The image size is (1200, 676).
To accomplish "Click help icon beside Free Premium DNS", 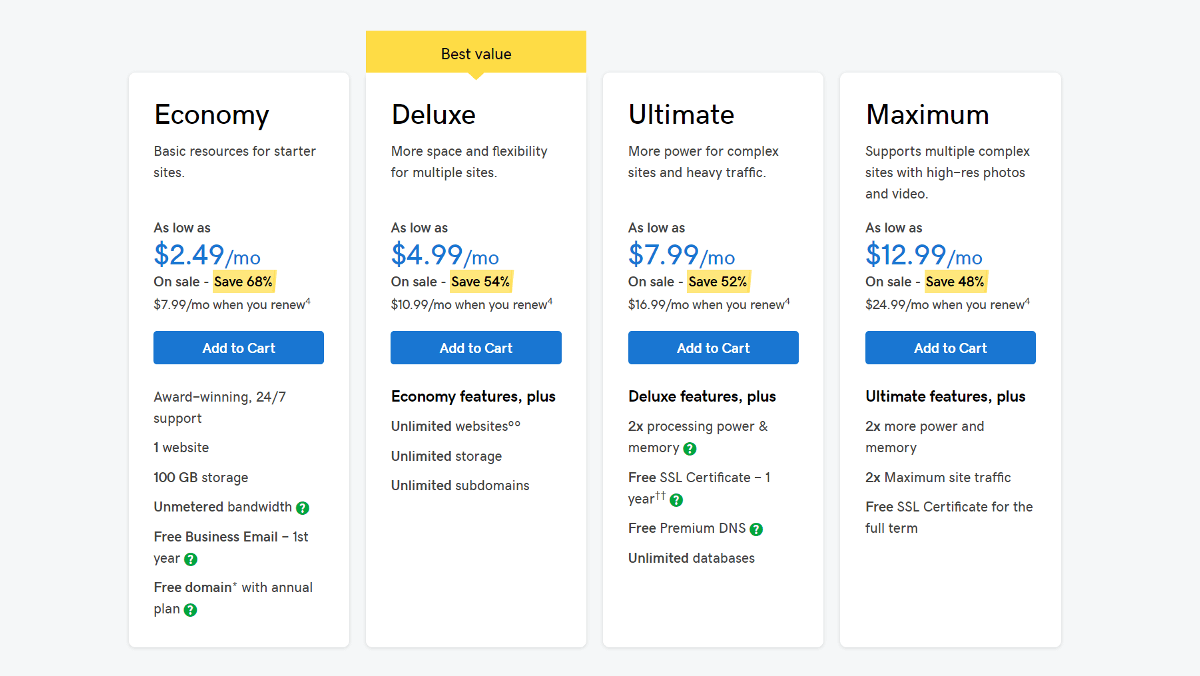I will (x=757, y=529).
